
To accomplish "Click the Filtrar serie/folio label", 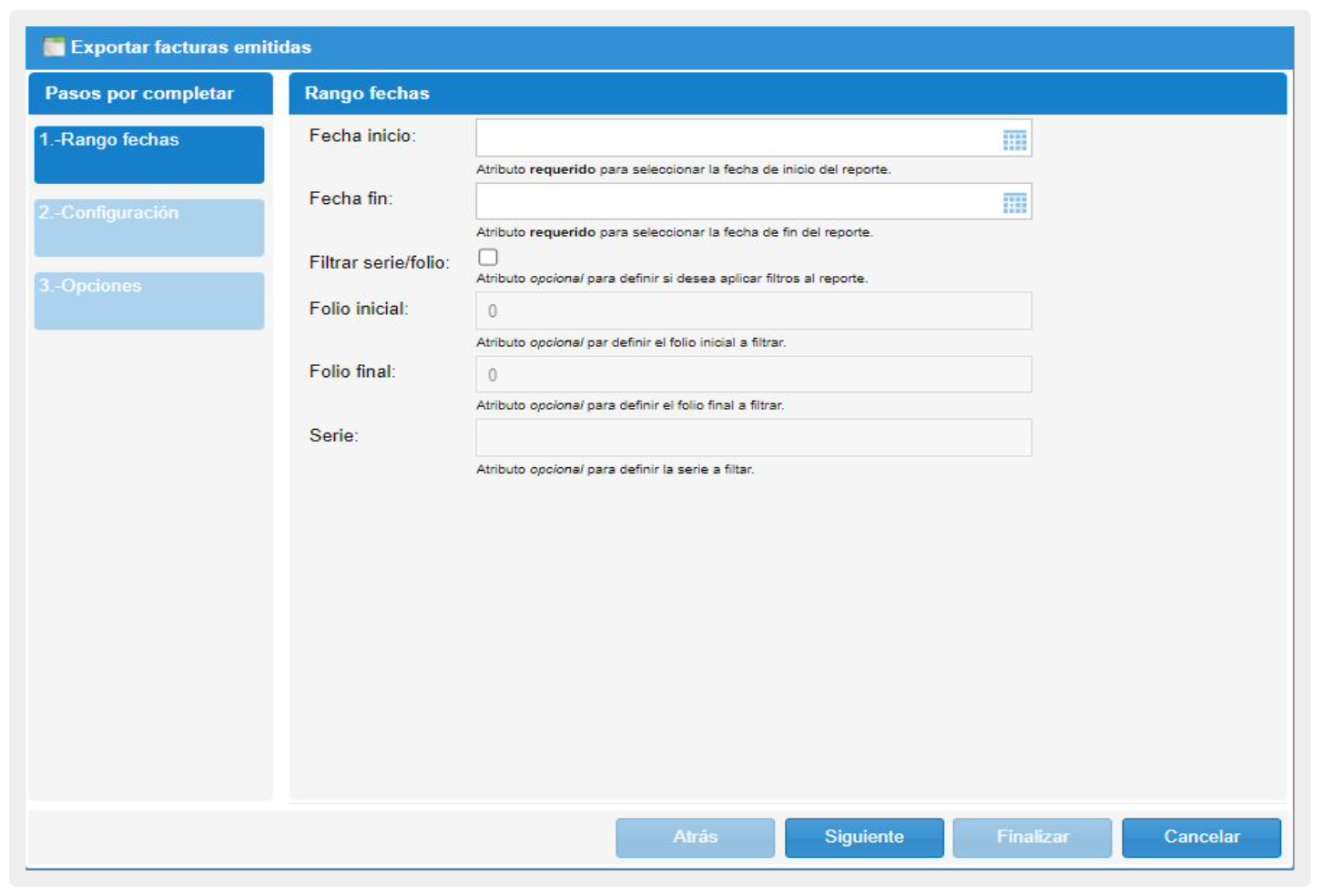I will tap(379, 263).
